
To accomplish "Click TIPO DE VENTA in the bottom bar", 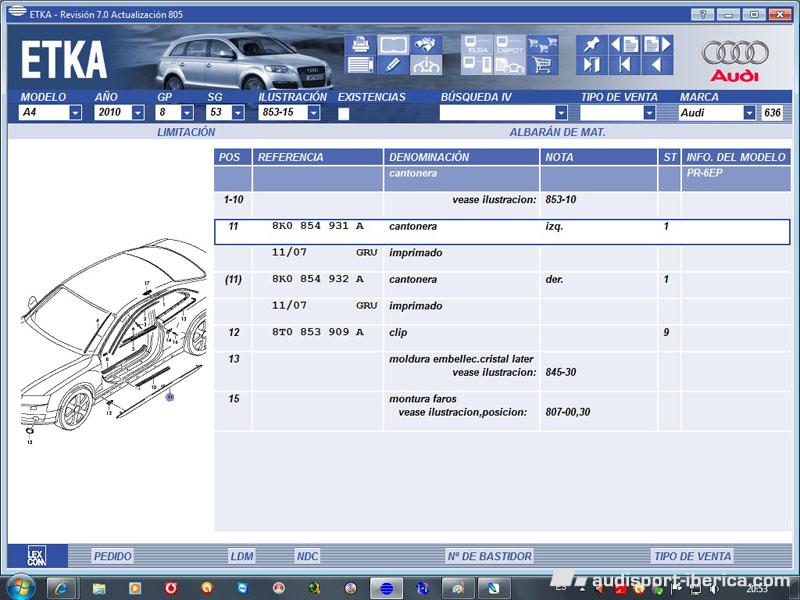I will click(x=692, y=556).
